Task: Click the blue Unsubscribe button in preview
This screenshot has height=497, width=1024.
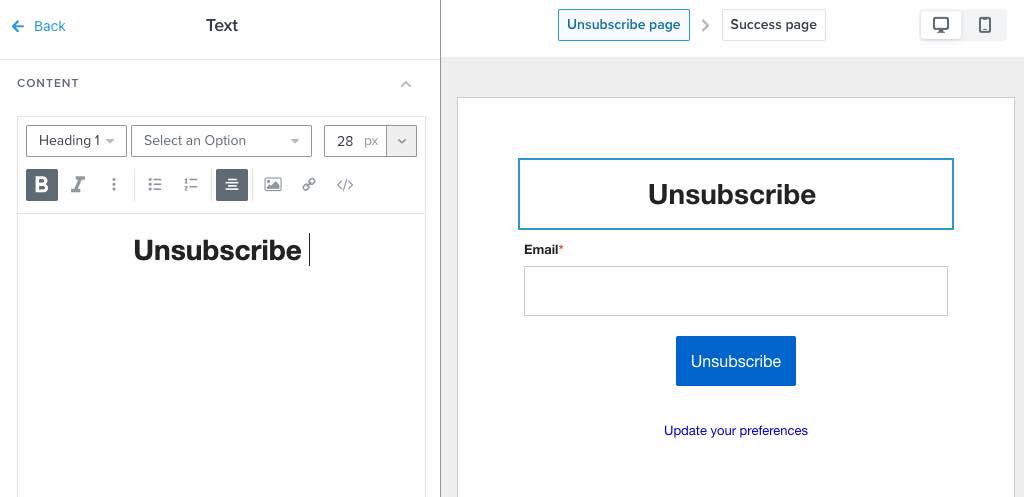Action: coord(736,361)
